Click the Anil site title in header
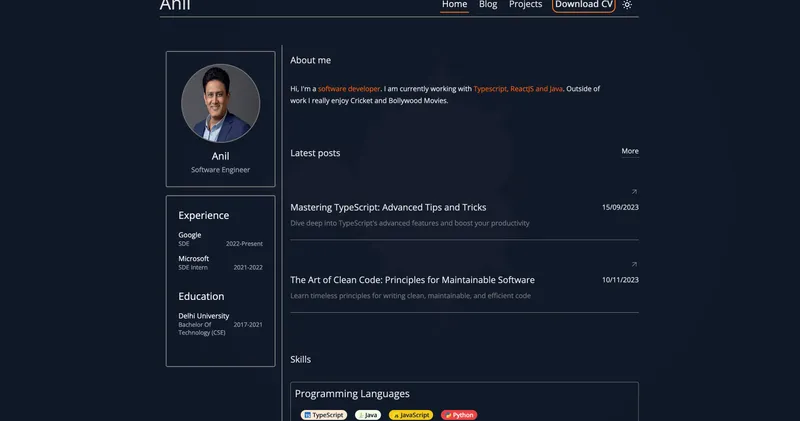 pos(175,6)
